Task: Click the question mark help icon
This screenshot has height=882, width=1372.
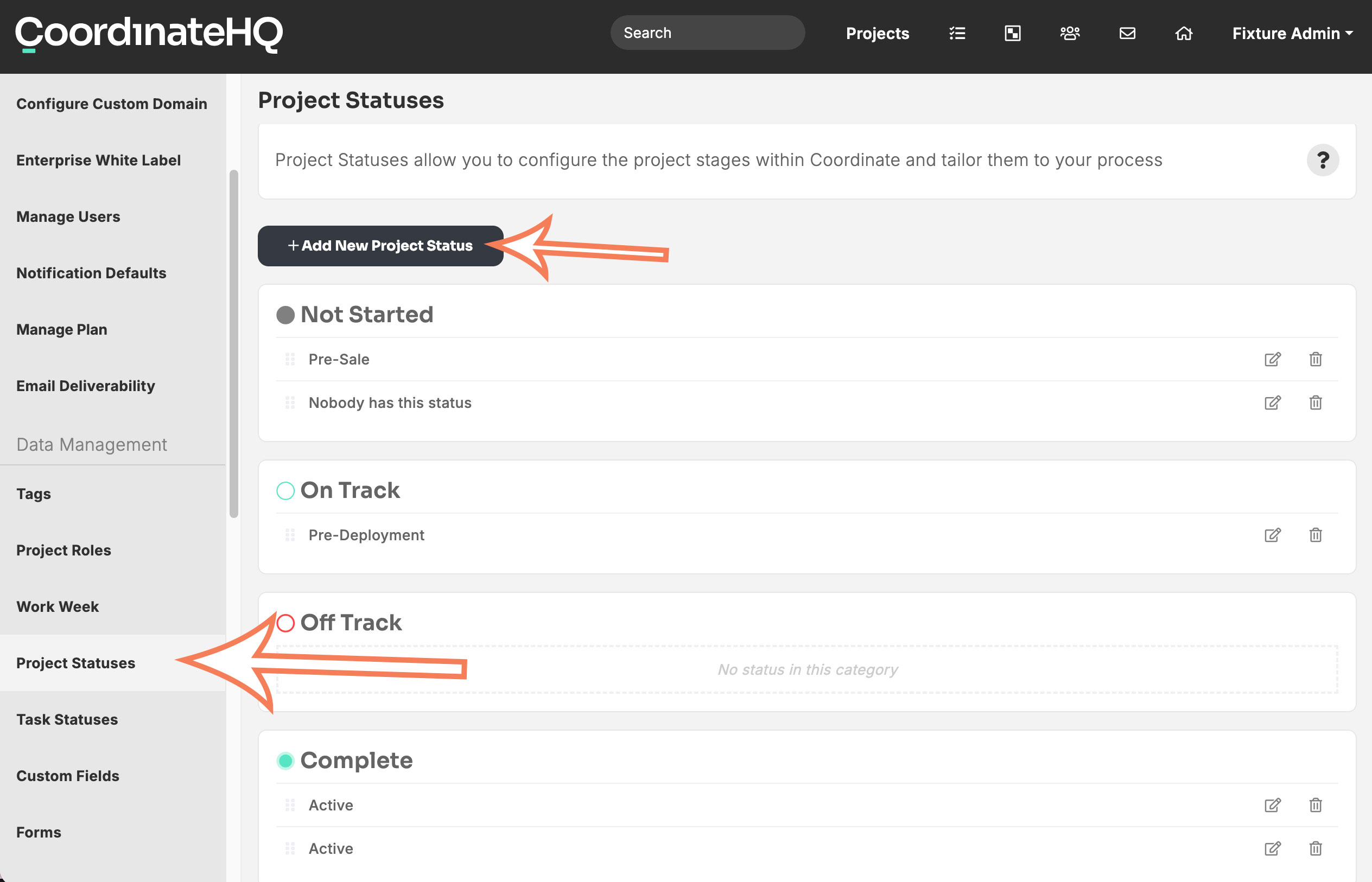Action: click(x=1322, y=160)
